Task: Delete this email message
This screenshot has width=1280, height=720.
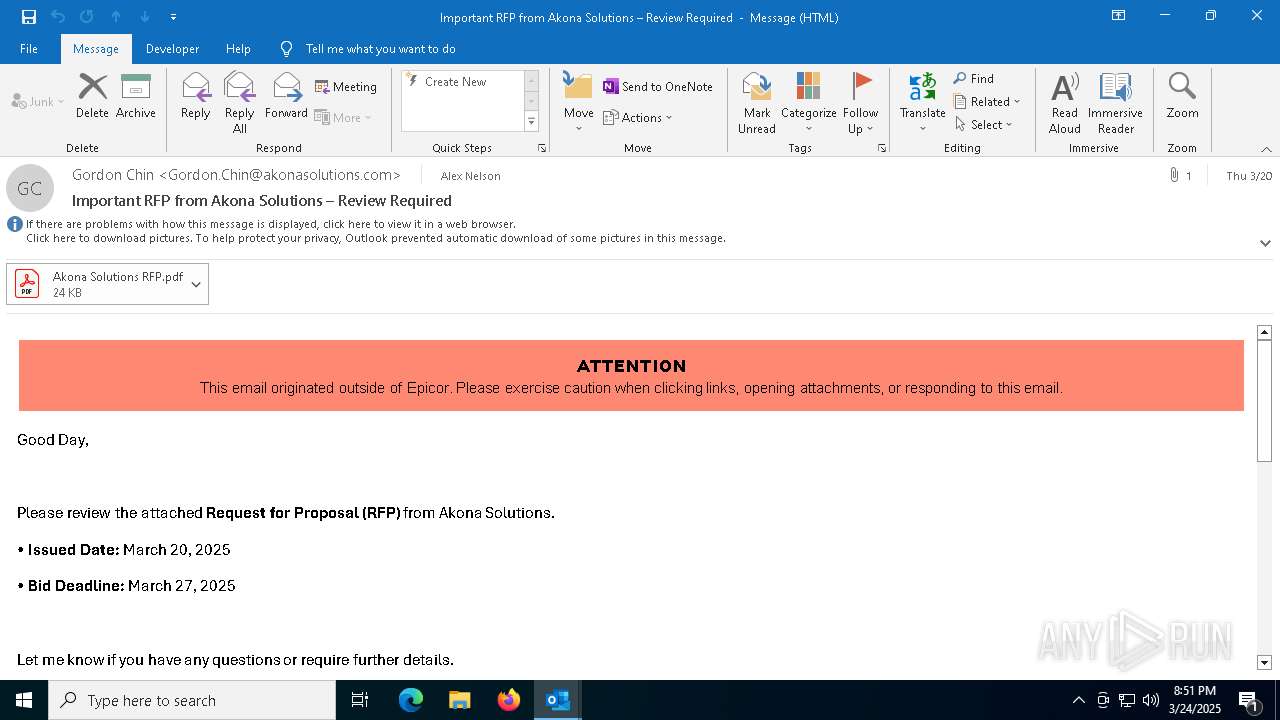Action: [93, 97]
